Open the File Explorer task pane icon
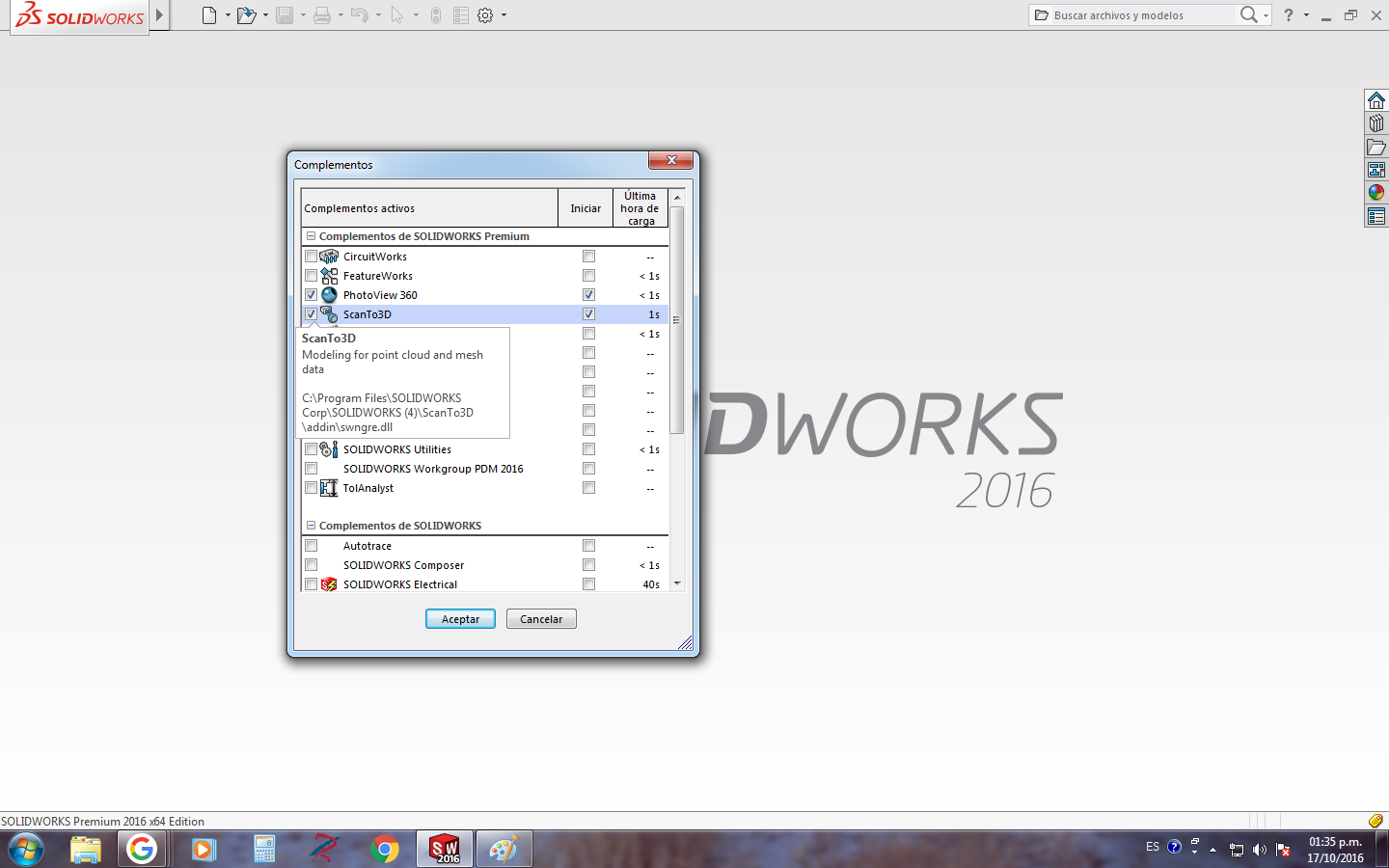 tap(1376, 147)
